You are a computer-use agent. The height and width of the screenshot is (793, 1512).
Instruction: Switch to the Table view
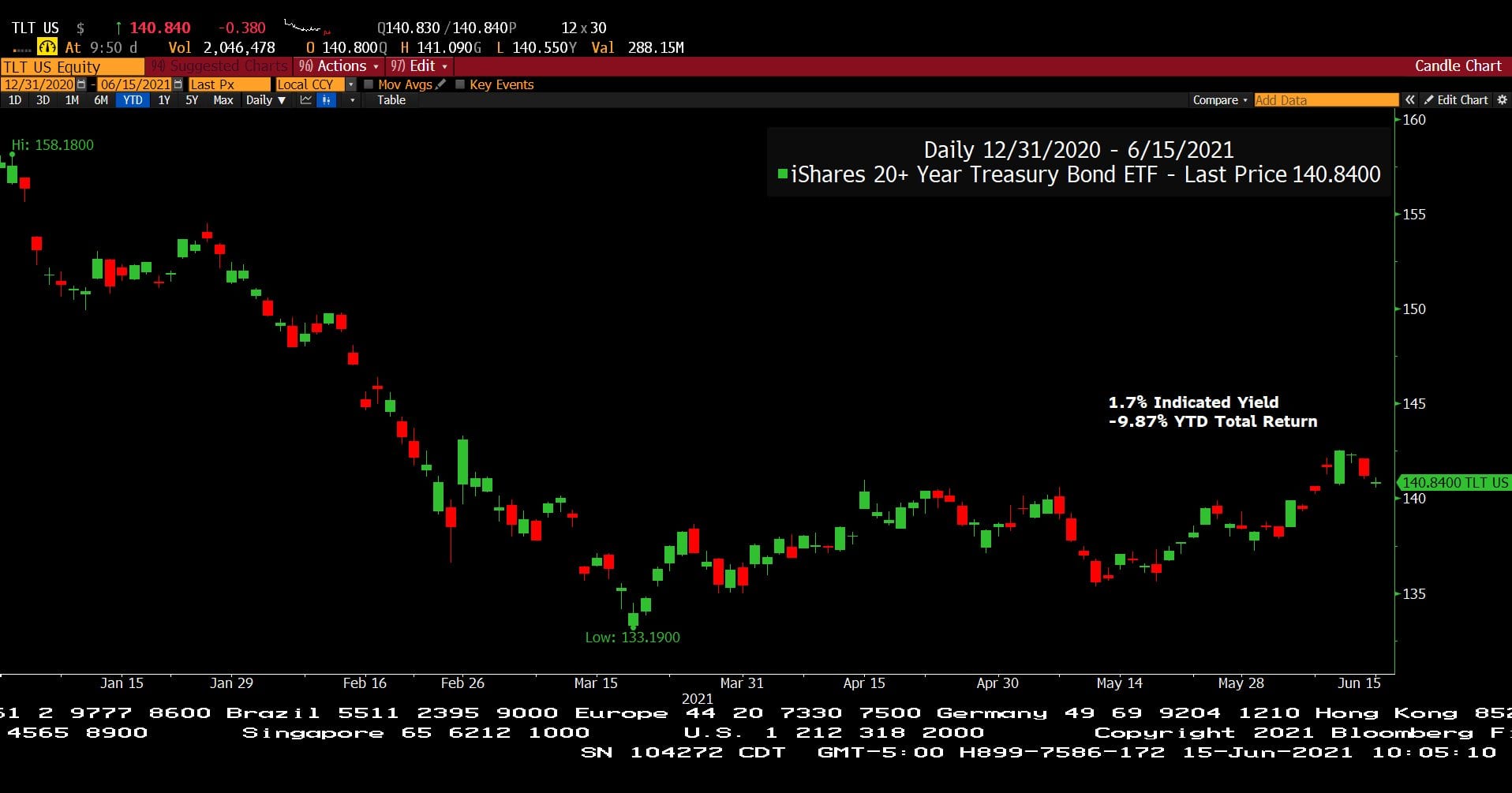coord(391,100)
